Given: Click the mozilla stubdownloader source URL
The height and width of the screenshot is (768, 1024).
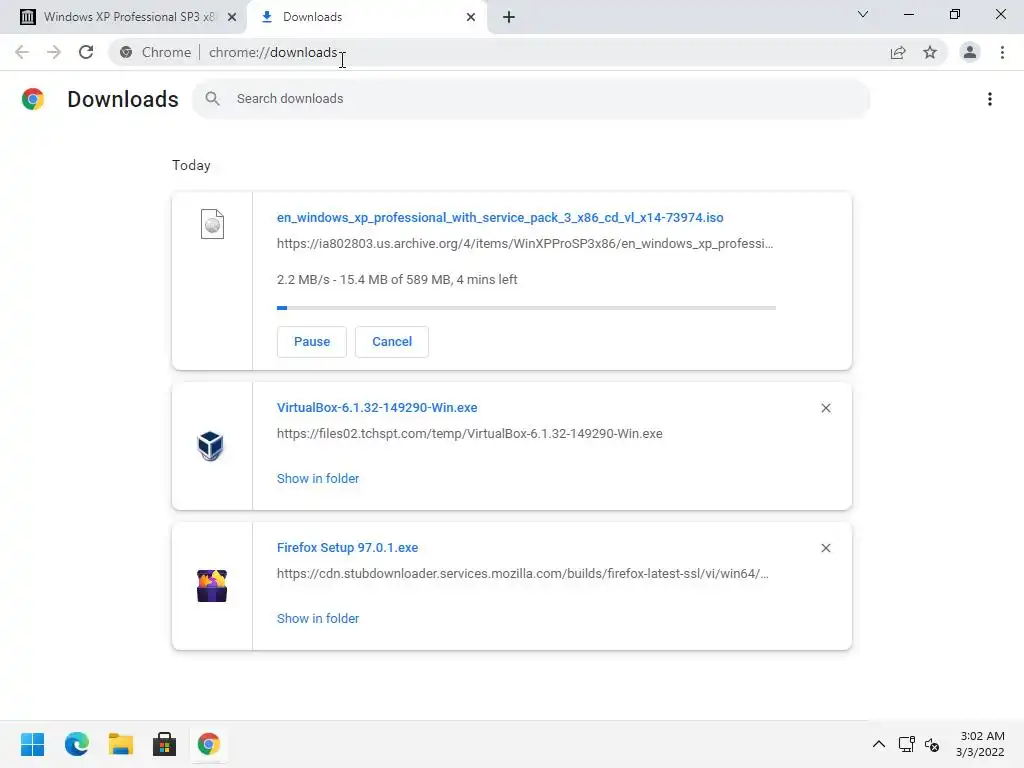Looking at the screenshot, I should point(522,573).
